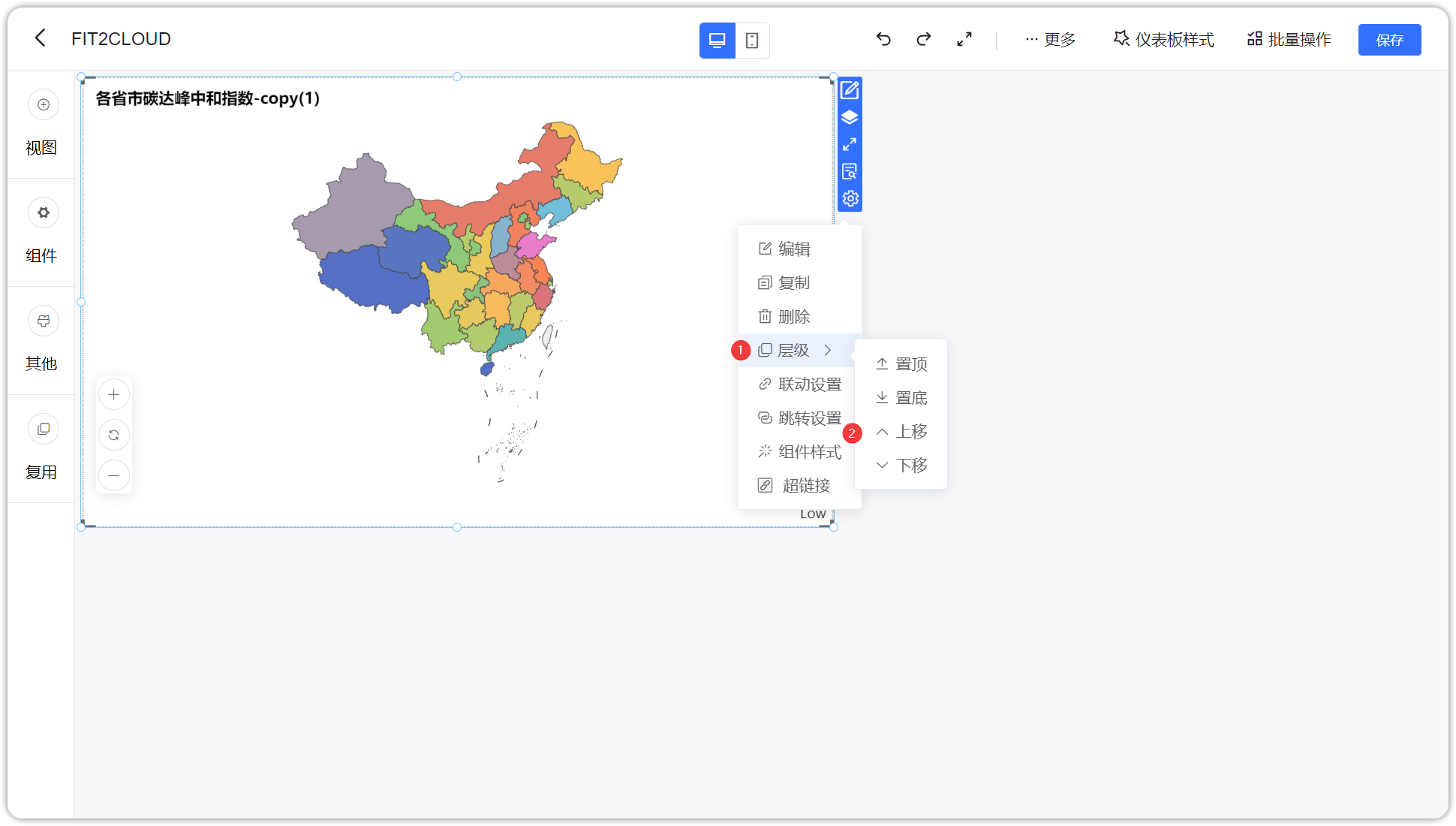Switch to mobile layout view
This screenshot has width=1456, height=826.
point(752,41)
